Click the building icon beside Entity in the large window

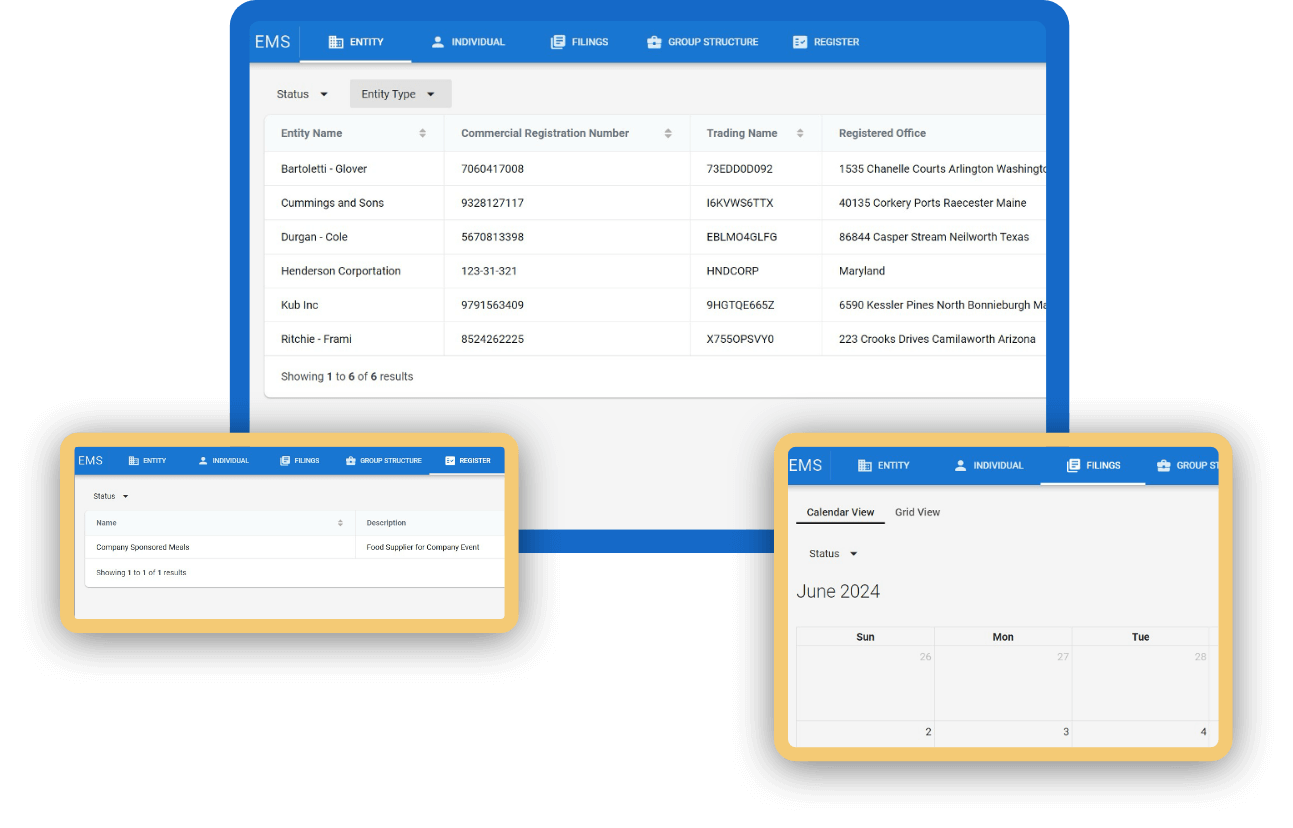tap(336, 42)
